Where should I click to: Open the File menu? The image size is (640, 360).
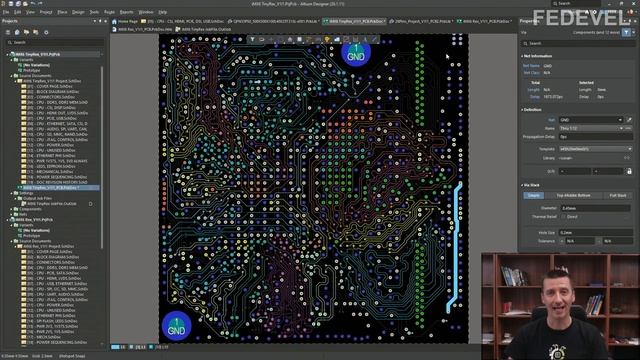tap(6, 12)
